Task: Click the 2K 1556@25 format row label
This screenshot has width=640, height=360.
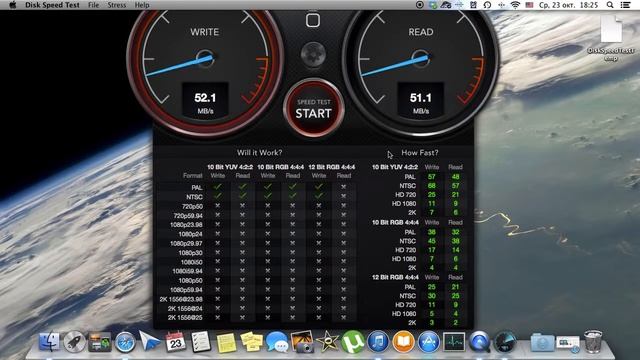Action: [x=184, y=318]
